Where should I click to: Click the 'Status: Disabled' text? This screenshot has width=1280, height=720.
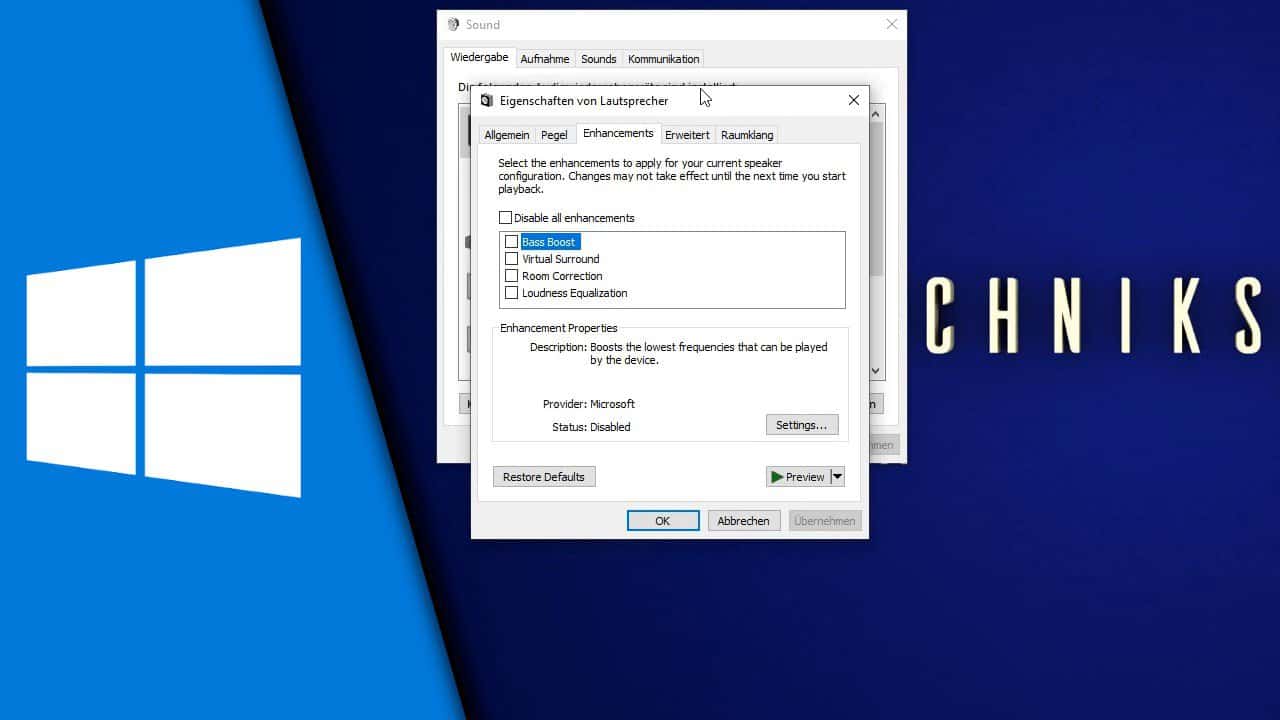click(591, 427)
